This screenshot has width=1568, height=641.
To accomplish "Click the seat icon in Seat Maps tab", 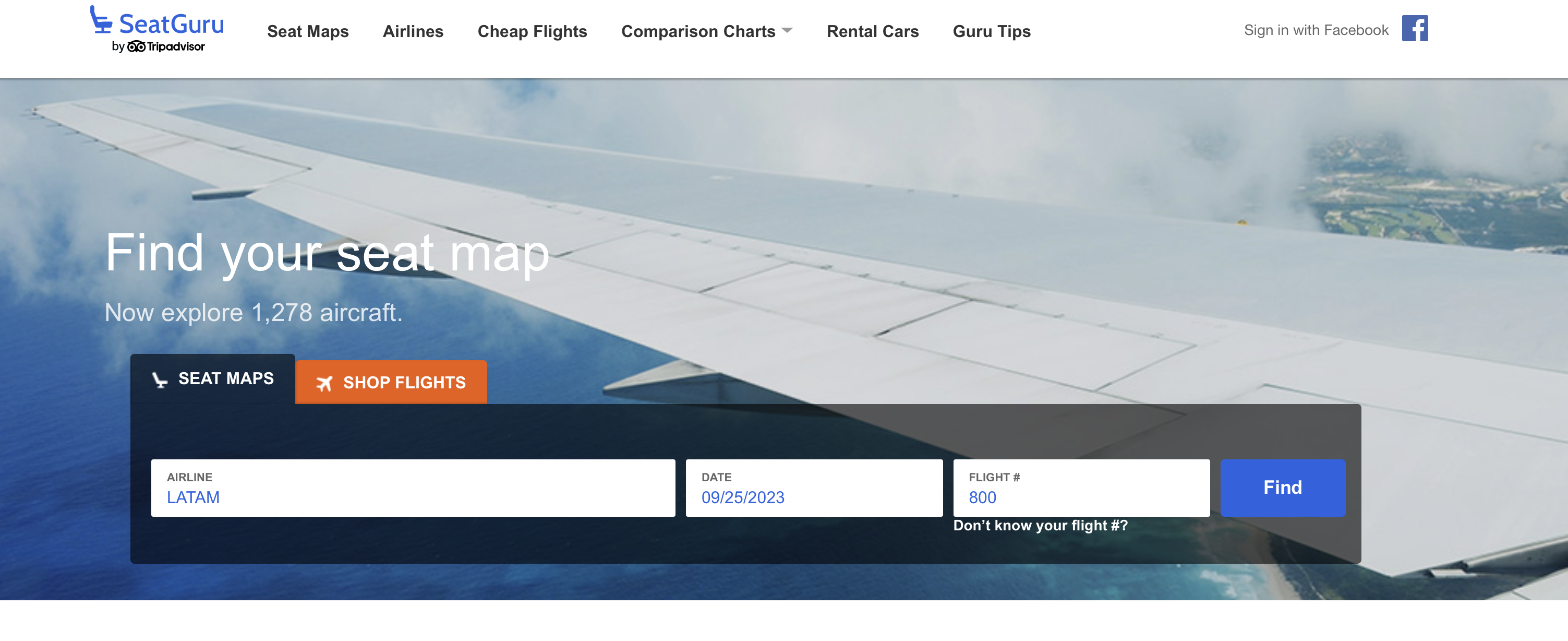I will (x=160, y=379).
